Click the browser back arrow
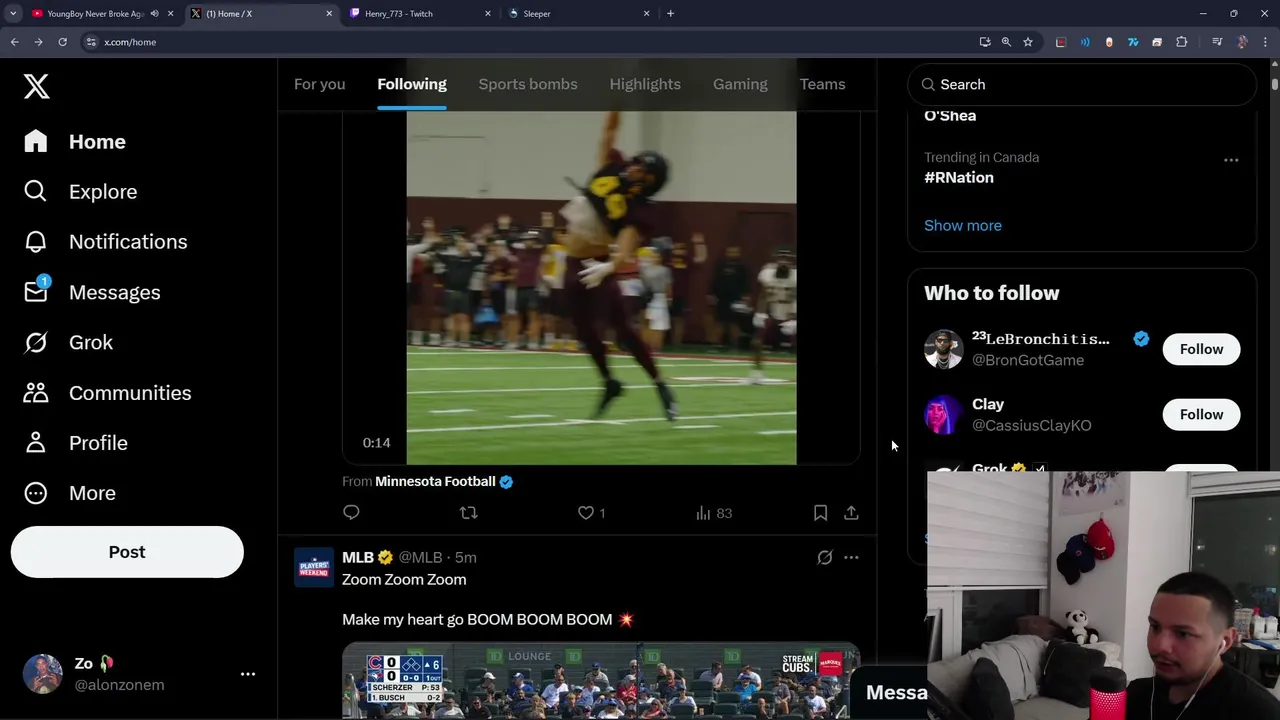 click(14, 42)
